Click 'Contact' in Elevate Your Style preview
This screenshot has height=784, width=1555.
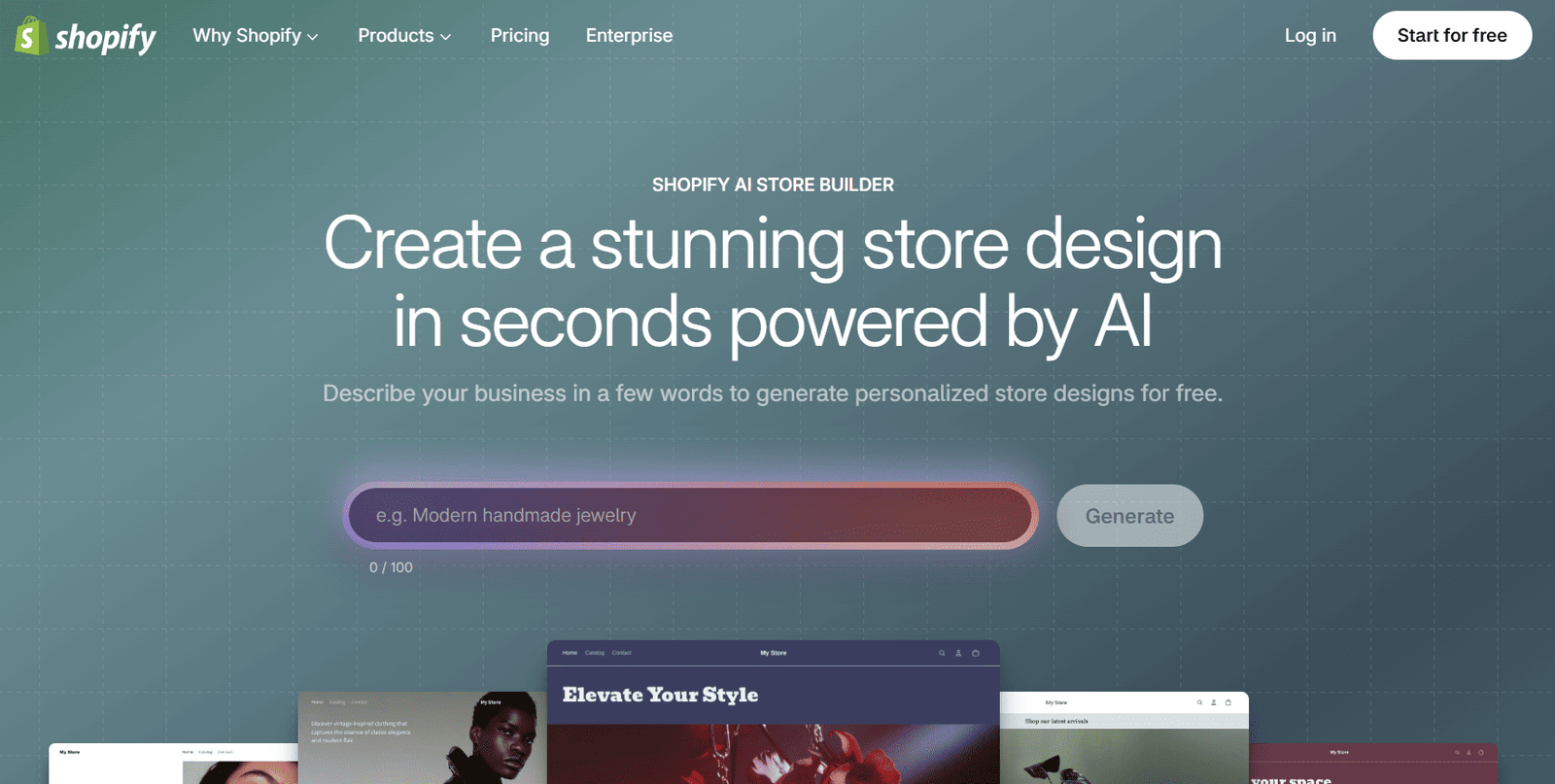pos(622,653)
